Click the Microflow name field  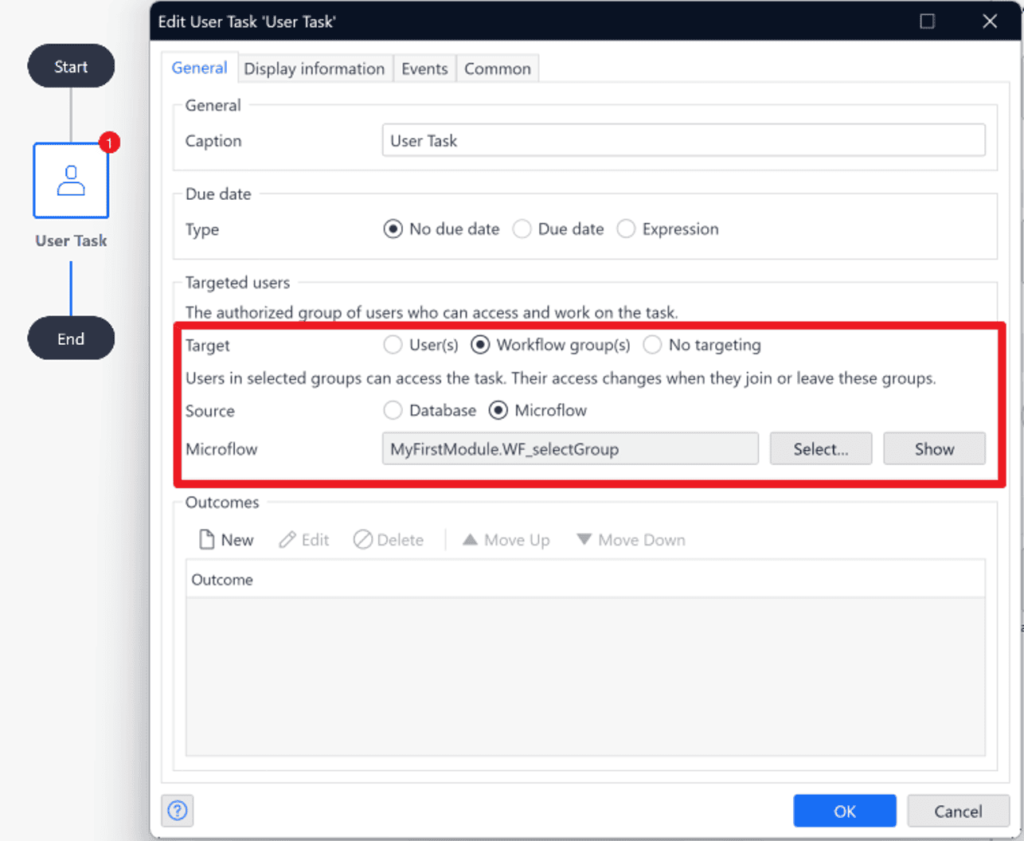(570, 449)
